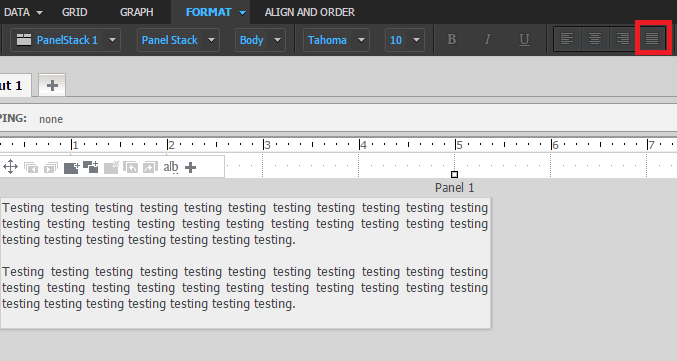This screenshot has height=361, width=677.
Task: Open the GRID menu
Action: [x=74, y=12]
